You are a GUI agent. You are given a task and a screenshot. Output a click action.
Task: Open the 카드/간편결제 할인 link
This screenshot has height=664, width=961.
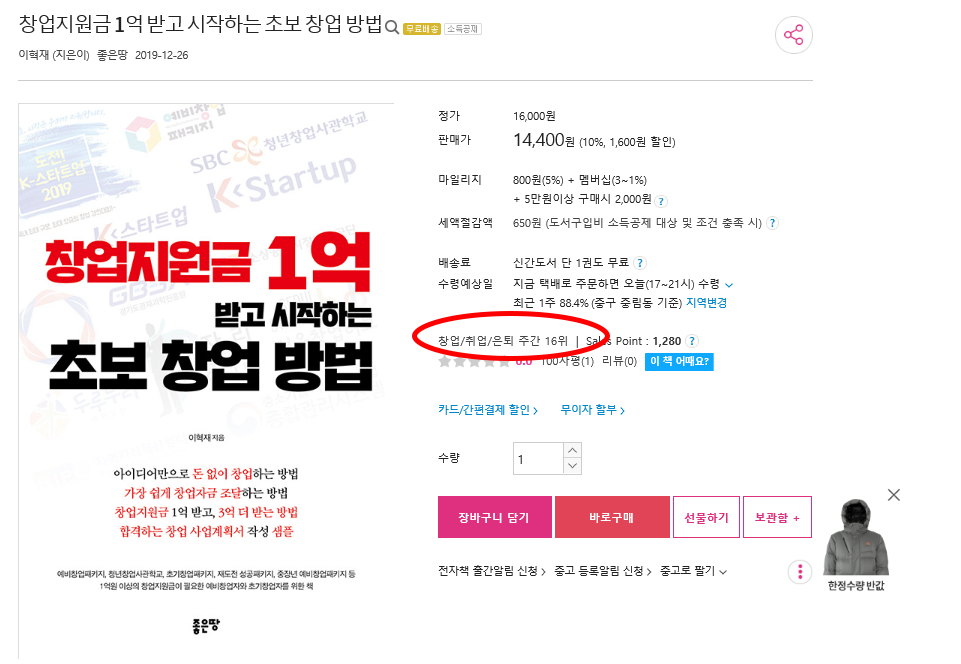(488, 410)
